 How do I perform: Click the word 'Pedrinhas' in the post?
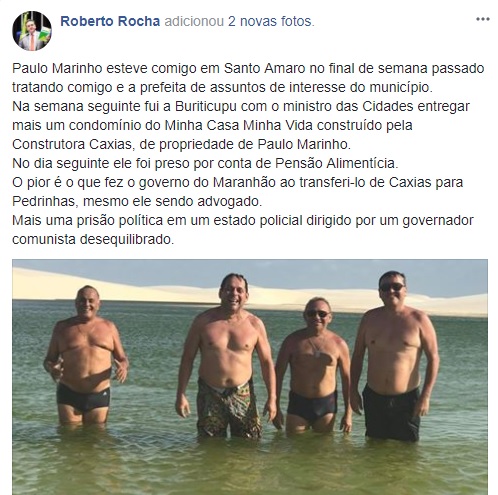(43, 201)
